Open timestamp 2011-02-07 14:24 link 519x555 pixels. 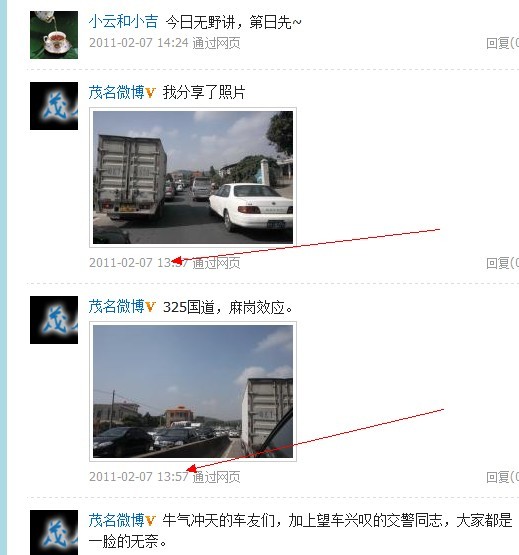tap(139, 43)
